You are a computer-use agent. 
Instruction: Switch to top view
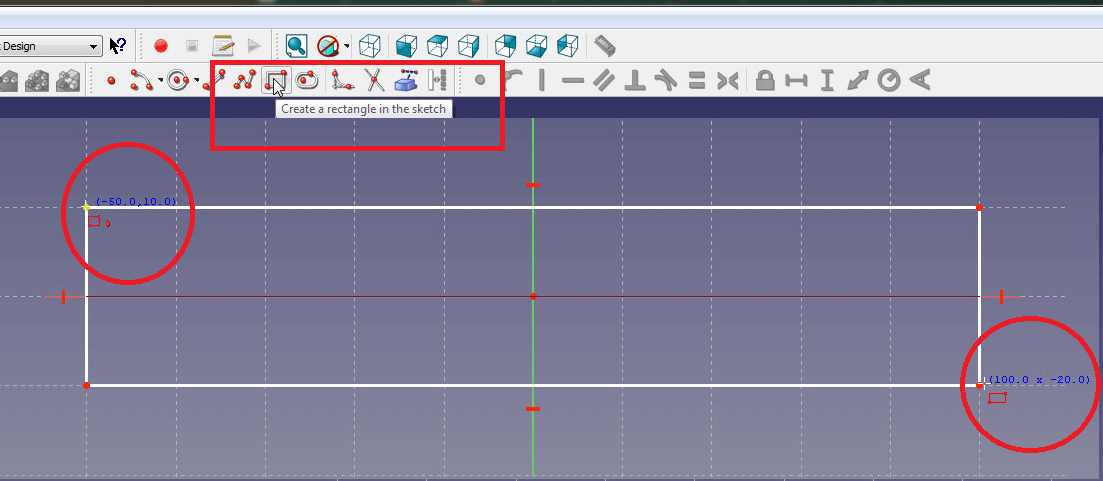click(438, 46)
